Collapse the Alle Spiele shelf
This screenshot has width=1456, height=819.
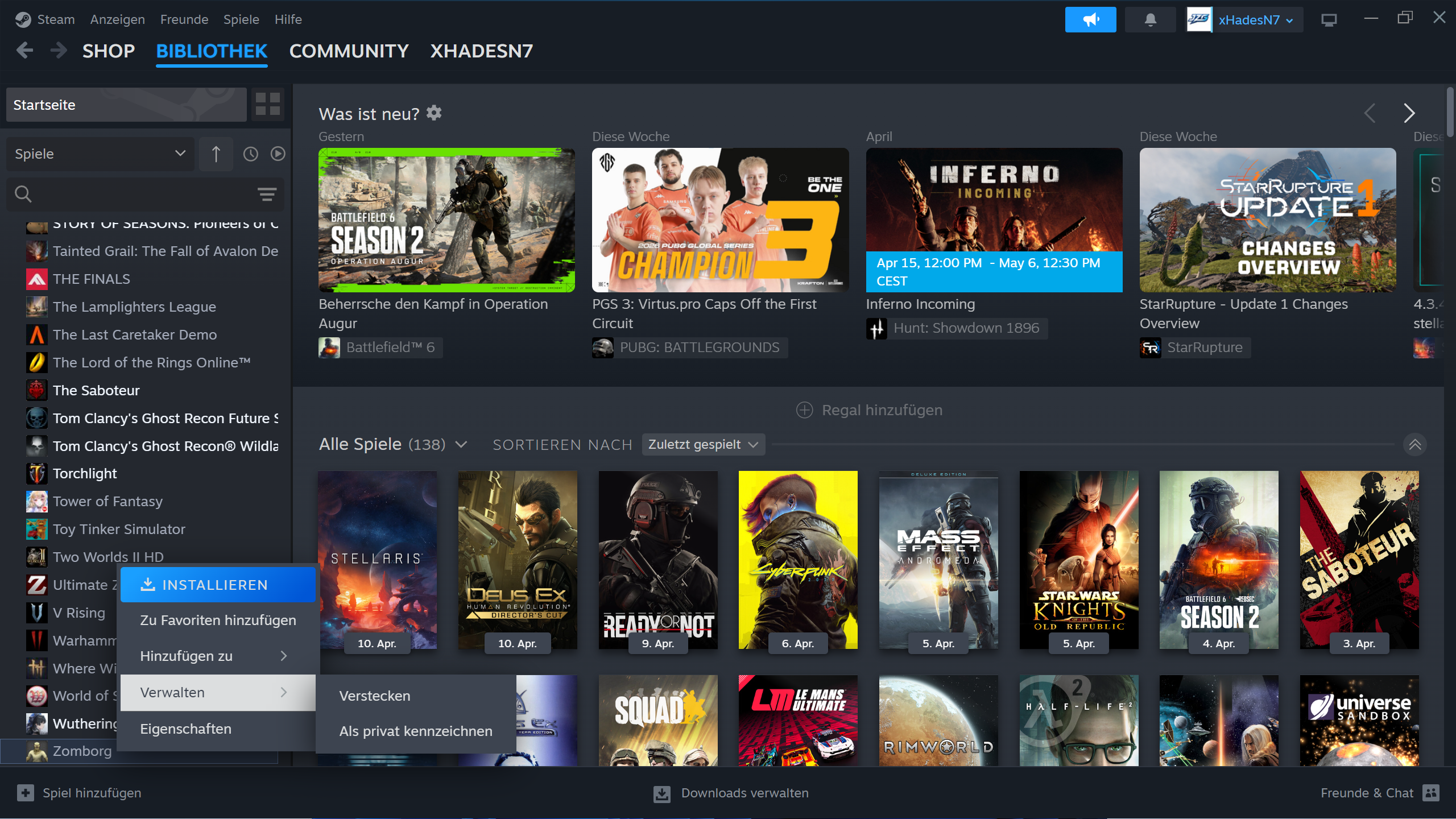(1415, 444)
